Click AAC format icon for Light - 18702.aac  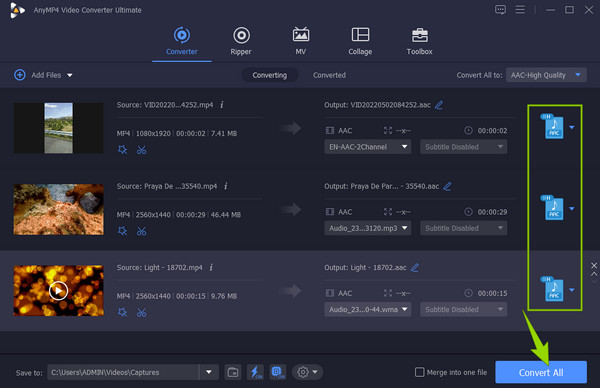click(553, 289)
